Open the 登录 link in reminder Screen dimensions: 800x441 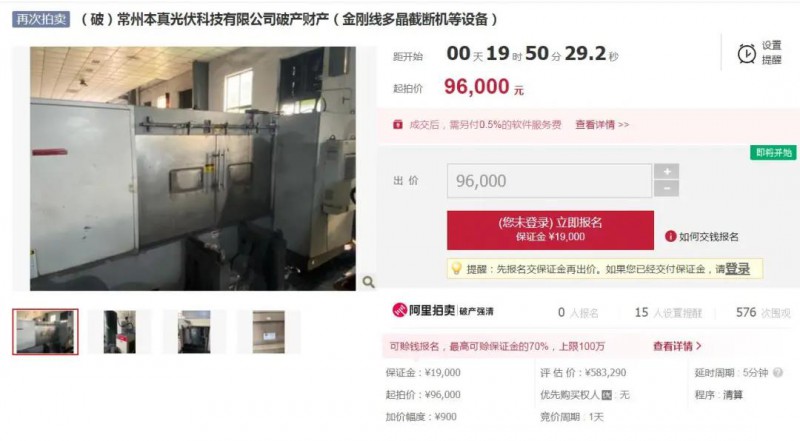click(737, 268)
